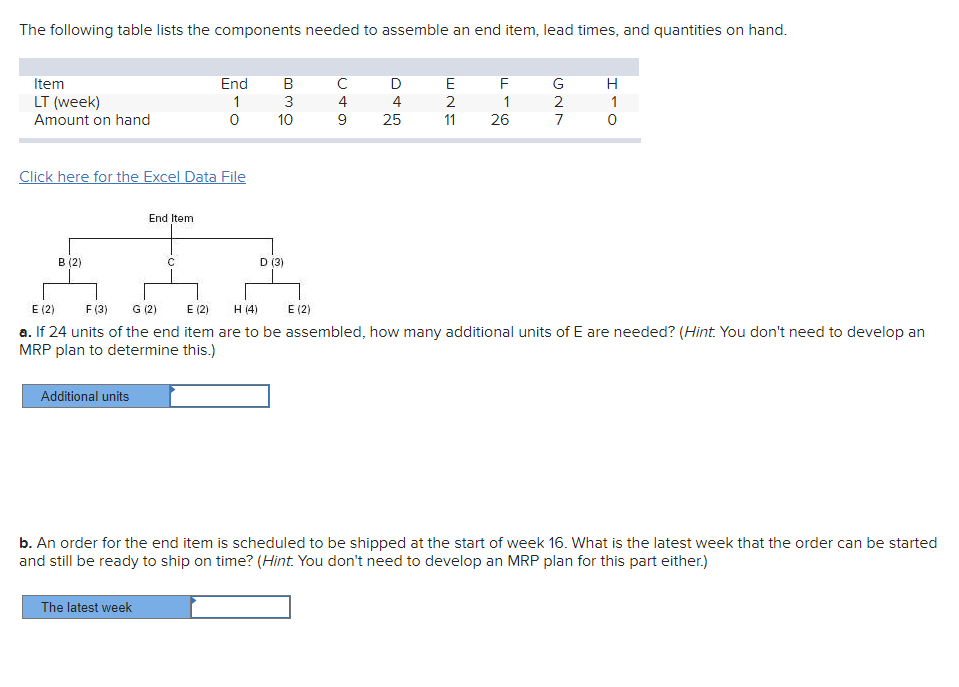Viewport: 959px width, 687px height.
Task: Select the G (2) node under C
Action: pyautogui.click(x=143, y=309)
